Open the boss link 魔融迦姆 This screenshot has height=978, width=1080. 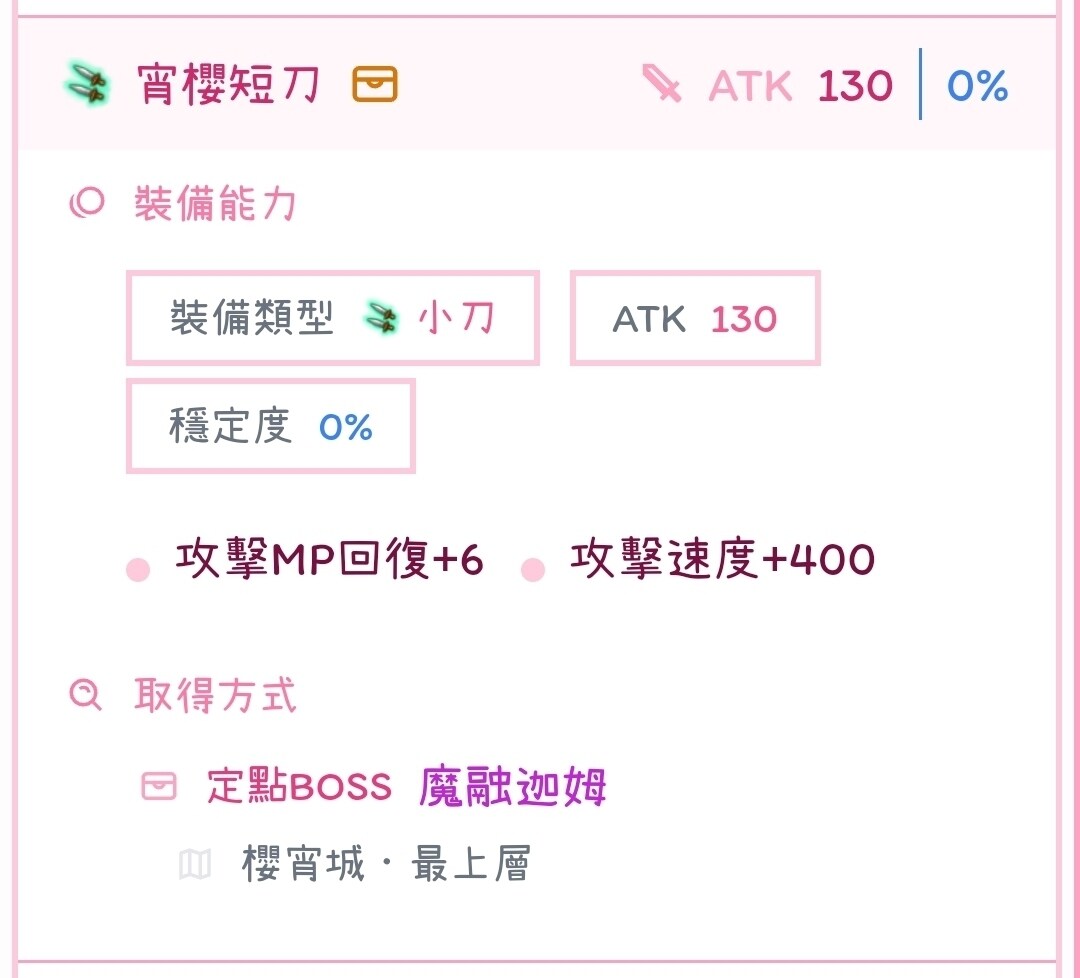(512, 786)
